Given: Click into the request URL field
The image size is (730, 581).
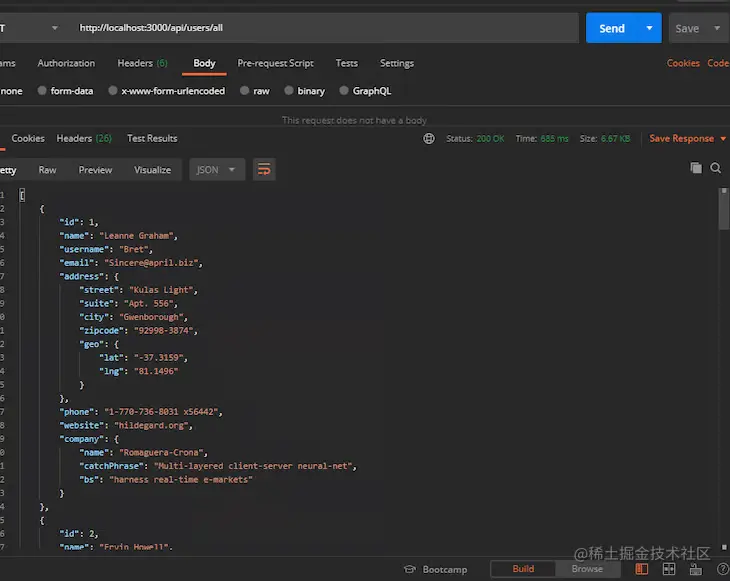Looking at the screenshot, I should point(324,28).
